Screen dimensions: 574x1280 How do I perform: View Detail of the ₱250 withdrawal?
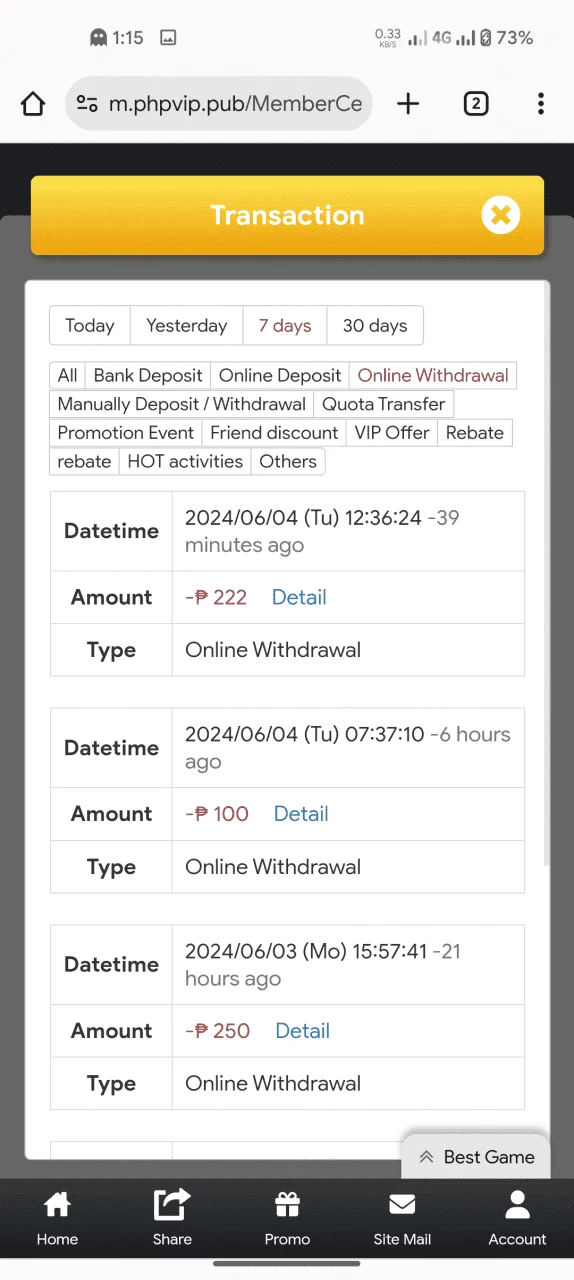pos(302,1031)
